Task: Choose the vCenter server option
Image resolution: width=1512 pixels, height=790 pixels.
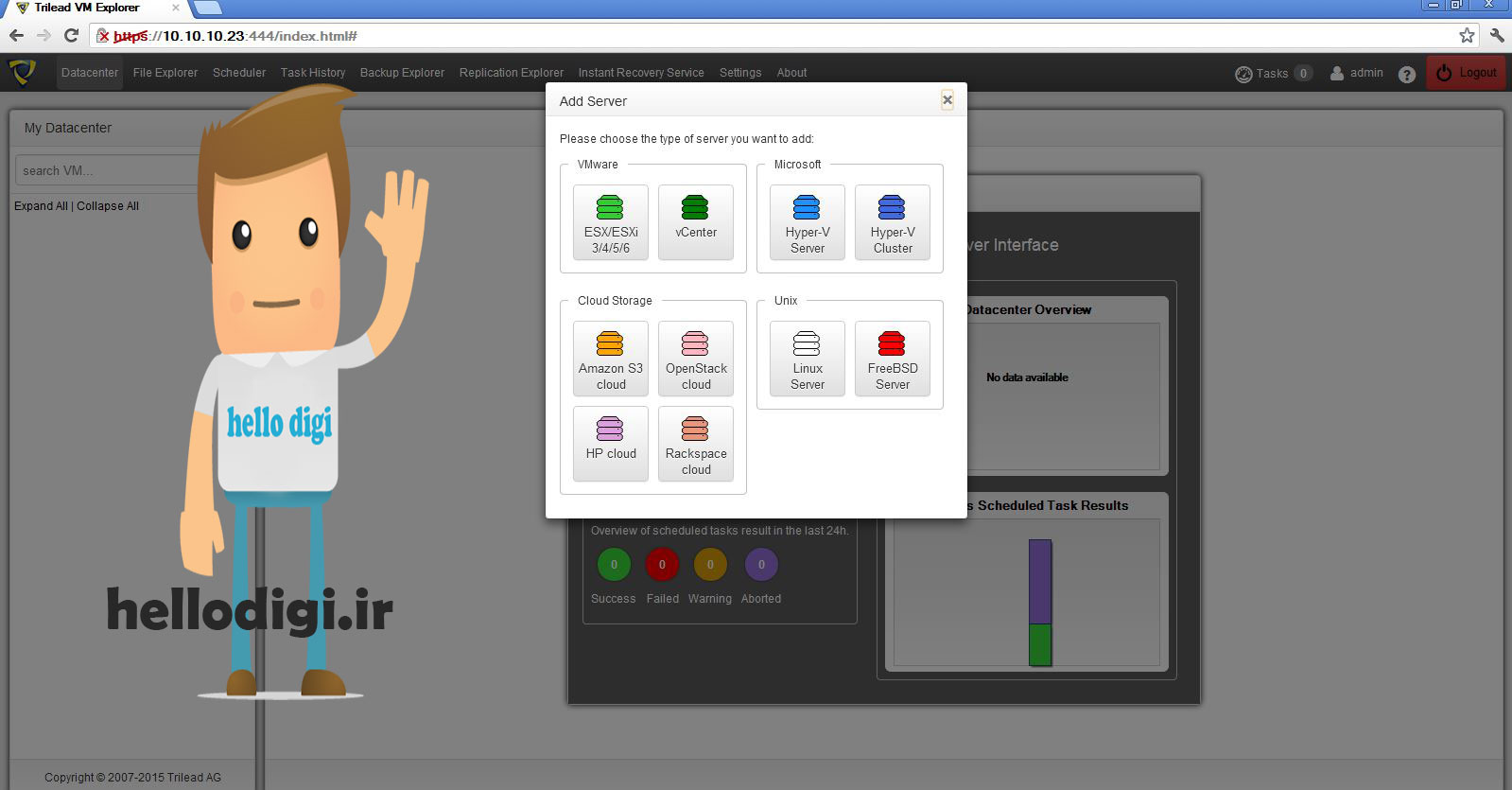Action: tap(696, 222)
